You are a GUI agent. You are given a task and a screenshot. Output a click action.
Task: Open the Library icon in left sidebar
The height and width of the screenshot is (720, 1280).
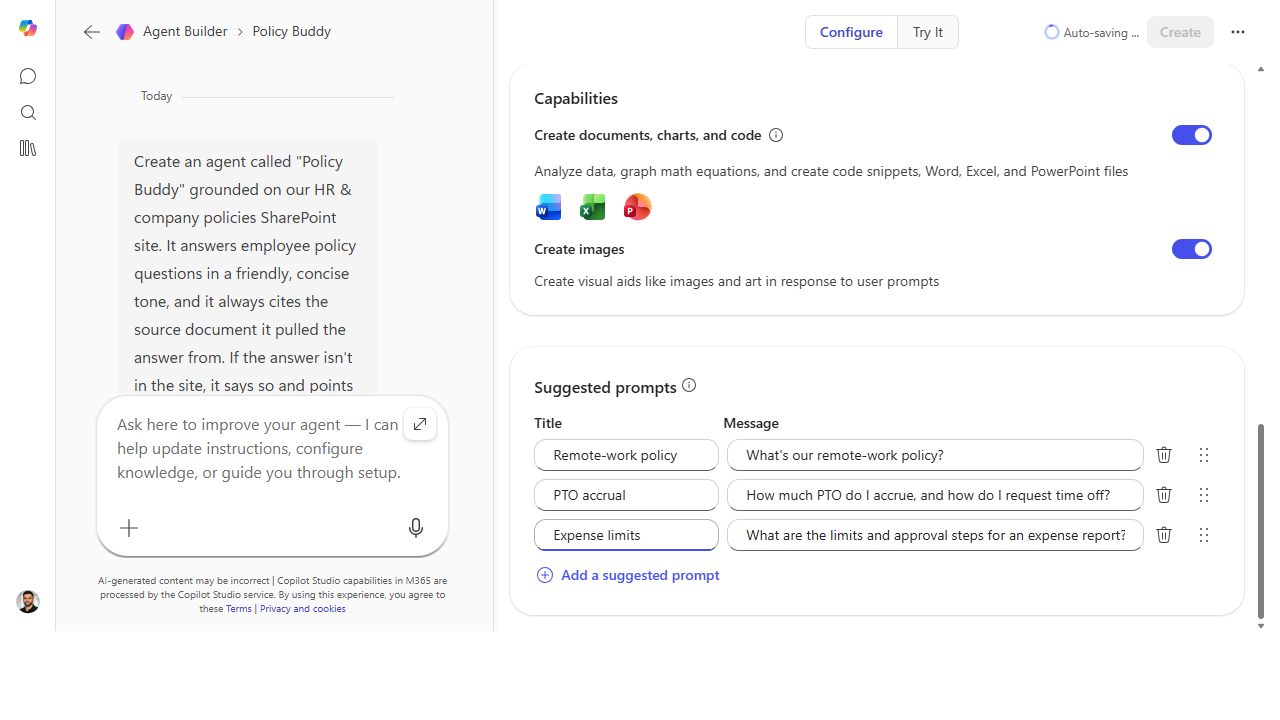point(28,148)
